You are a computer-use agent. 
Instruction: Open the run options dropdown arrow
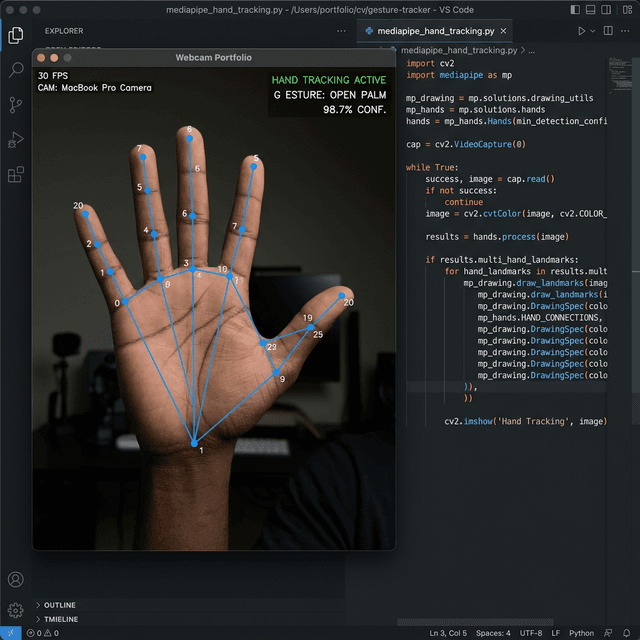[x=593, y=31]
